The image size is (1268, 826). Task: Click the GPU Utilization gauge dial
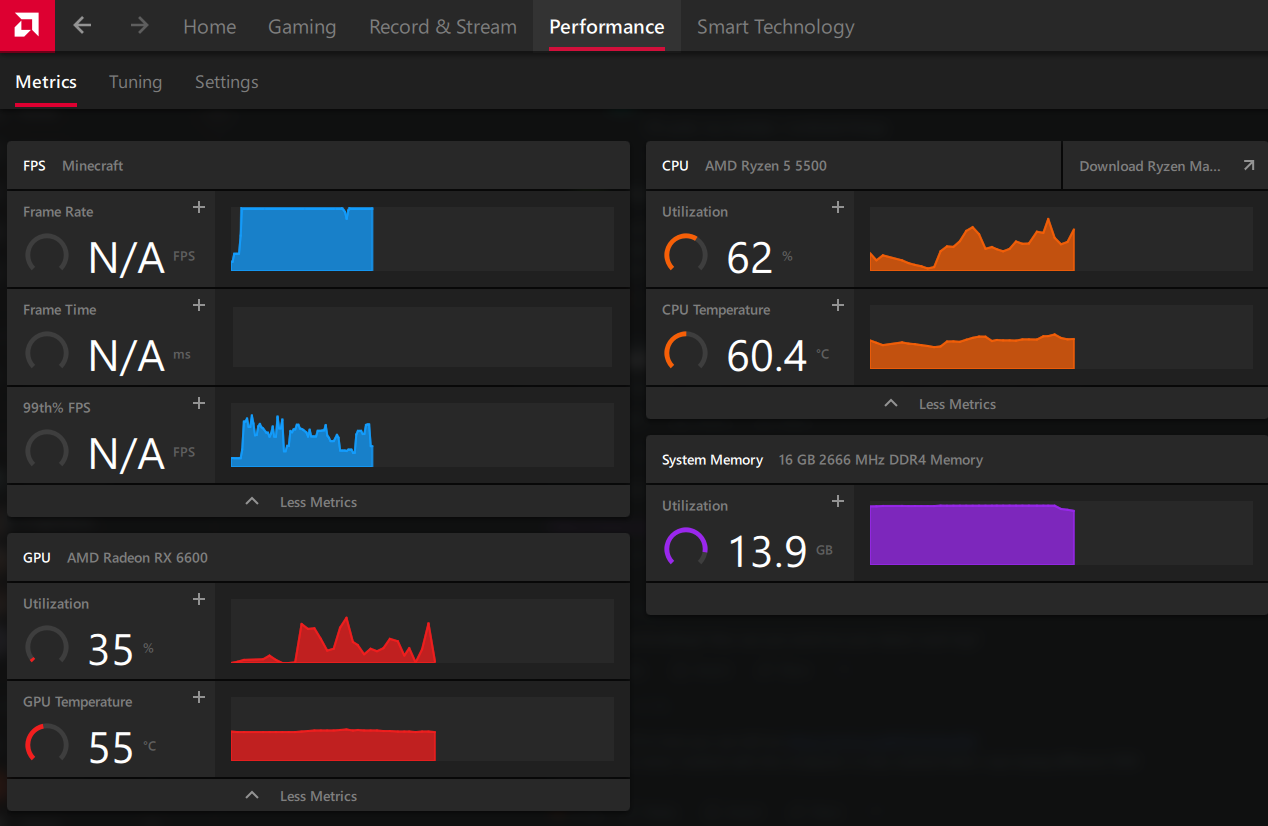click(x=46, y=647)
